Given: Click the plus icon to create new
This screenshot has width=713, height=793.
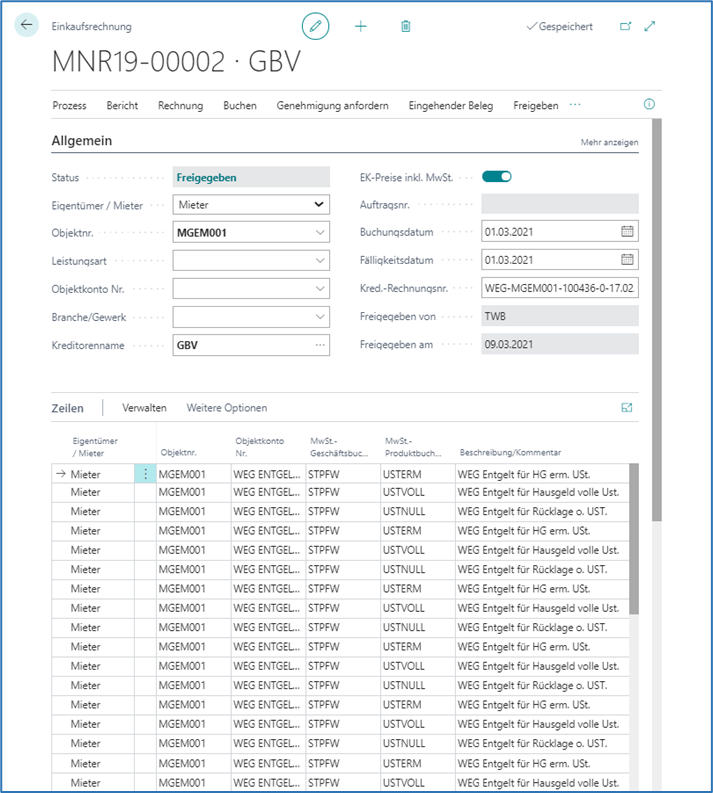Looking at the screenshot, I should (x=361, y=26).
